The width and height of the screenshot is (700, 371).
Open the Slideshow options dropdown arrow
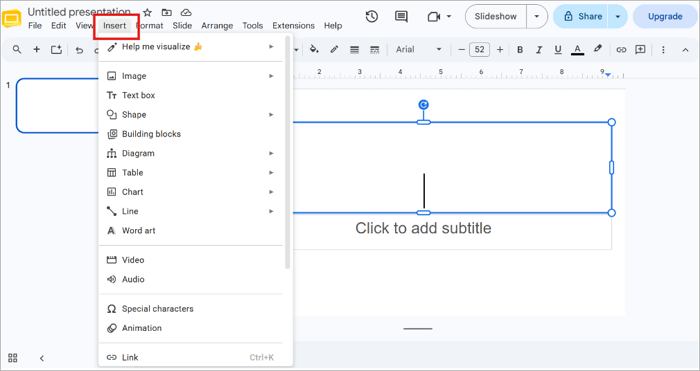(537, 17)
